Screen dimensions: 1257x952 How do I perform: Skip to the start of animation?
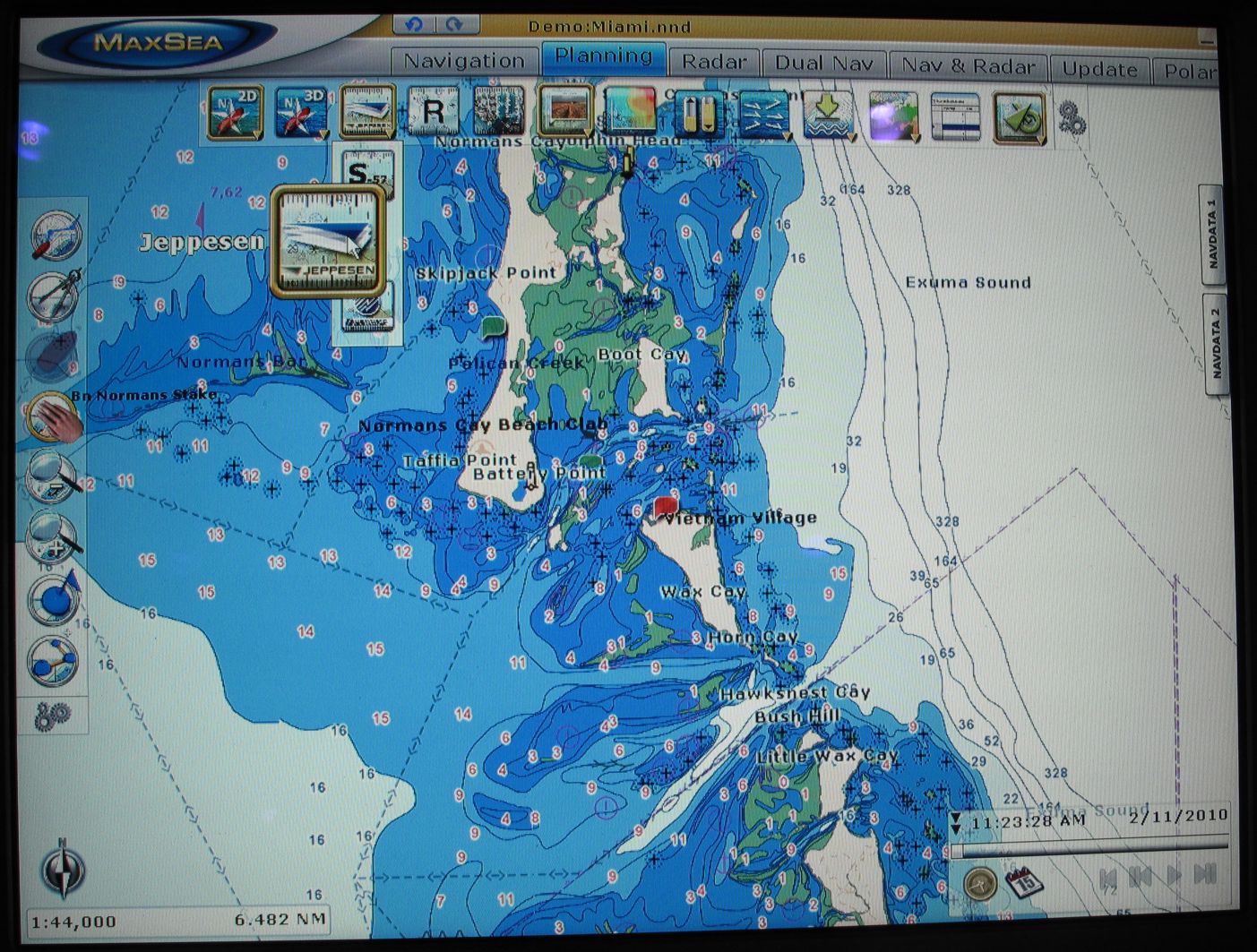click(x=1108, y=879)
